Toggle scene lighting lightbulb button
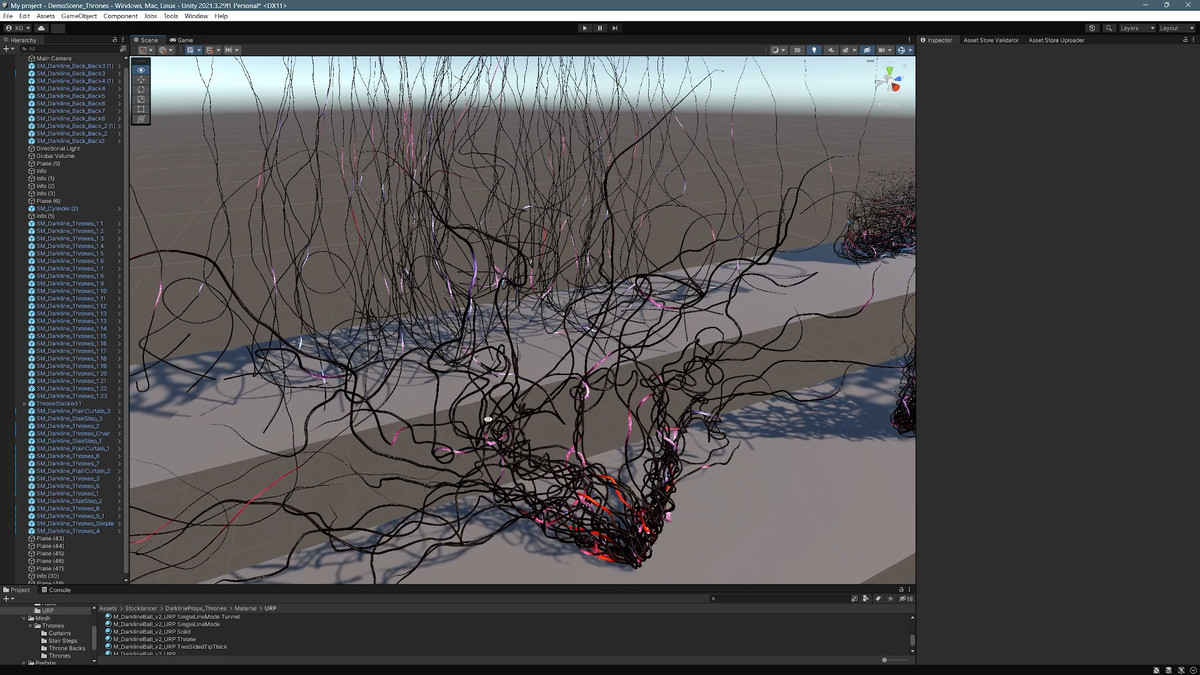1200x675 pixels. [x=813, y=50]
